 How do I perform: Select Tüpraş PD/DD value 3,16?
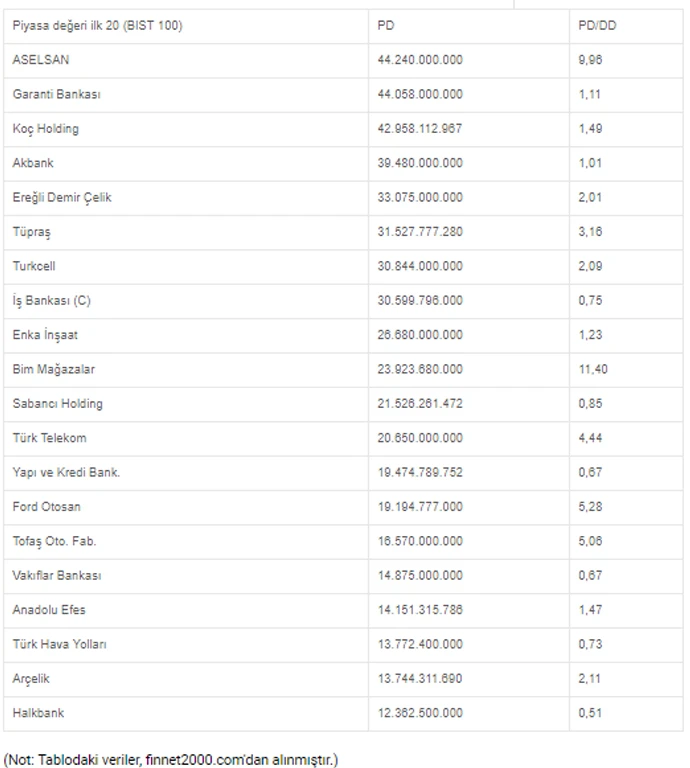pos(591,232)
